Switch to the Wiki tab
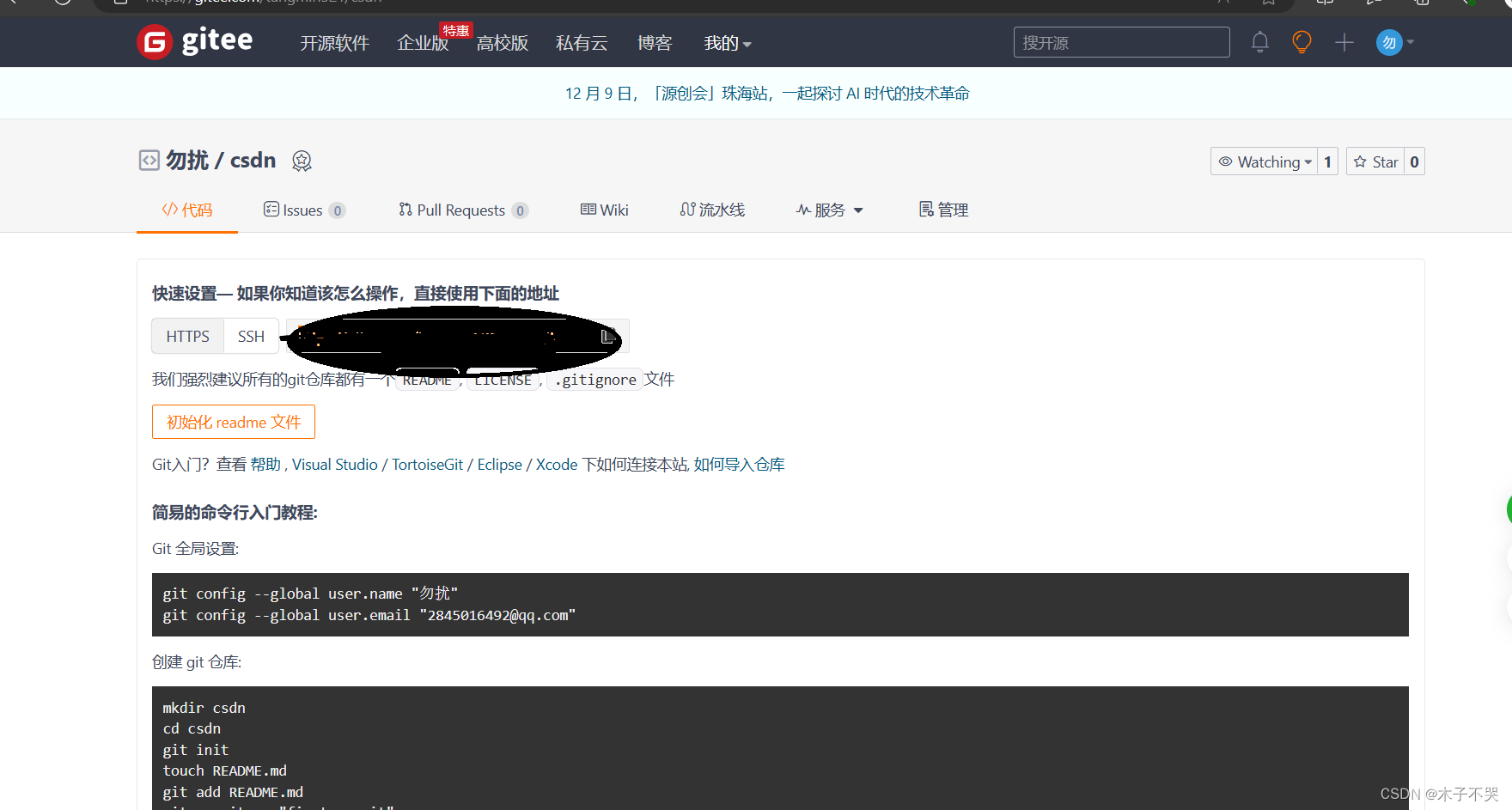The height and width of the screenshot is (810, 1512). pos(605,210)
